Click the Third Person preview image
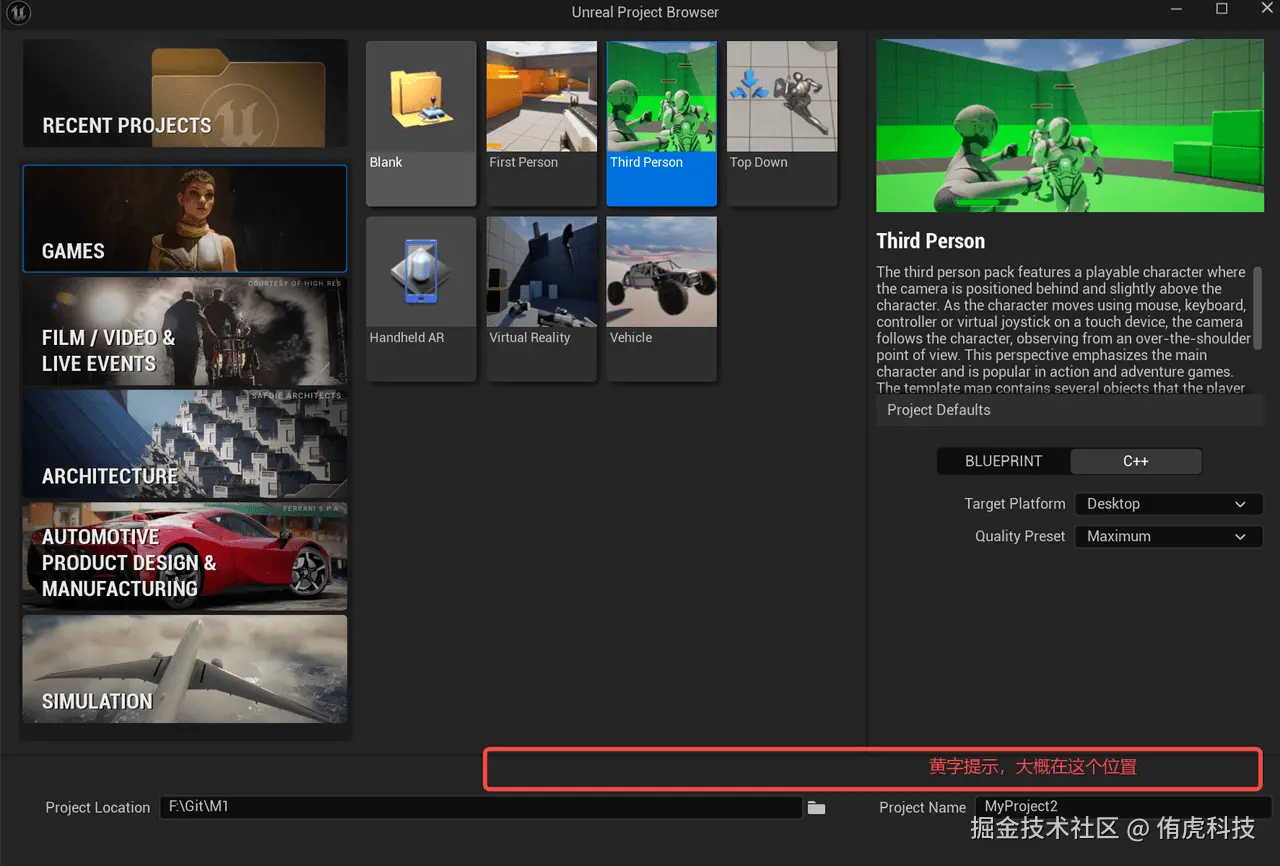 (x=1070, y=125)
